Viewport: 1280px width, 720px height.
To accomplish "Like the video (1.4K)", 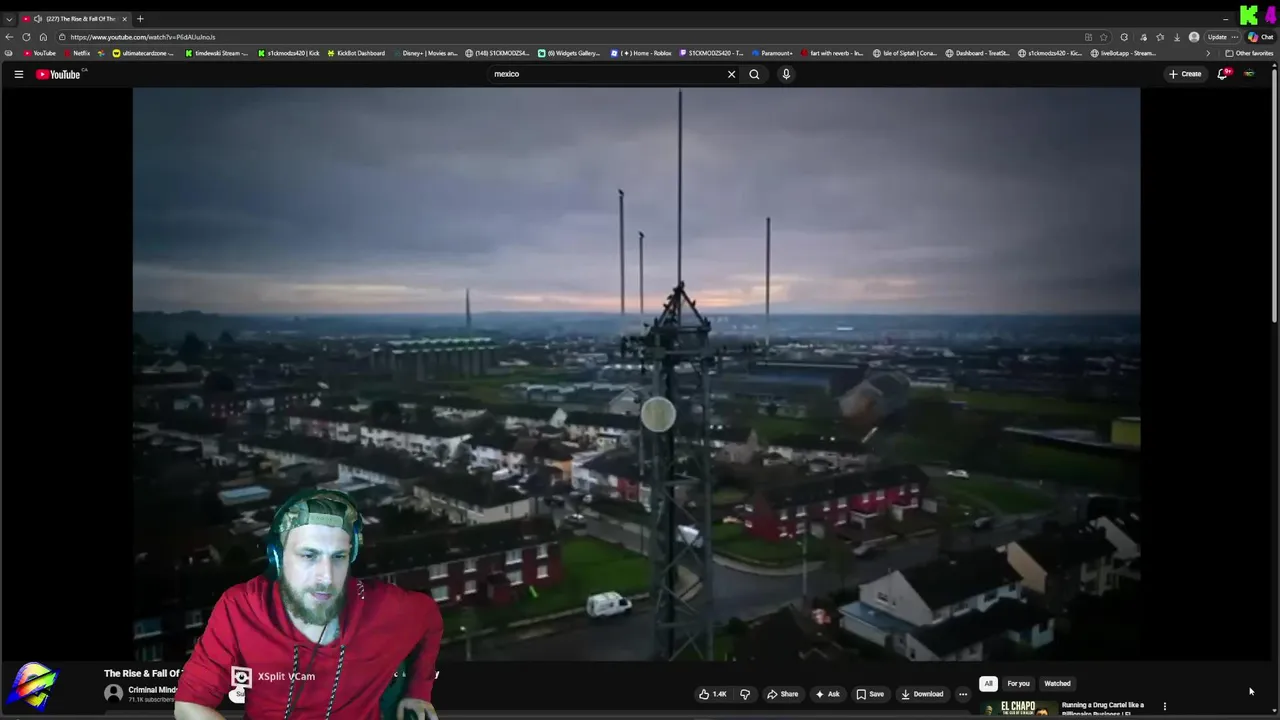I will [713, 694].
